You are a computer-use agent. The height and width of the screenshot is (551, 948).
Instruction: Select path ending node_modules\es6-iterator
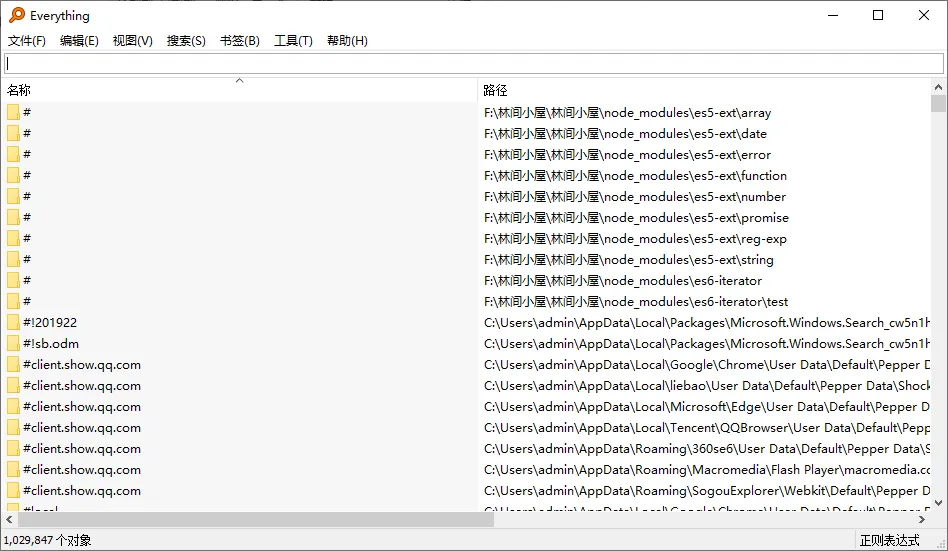click(623, 281)
